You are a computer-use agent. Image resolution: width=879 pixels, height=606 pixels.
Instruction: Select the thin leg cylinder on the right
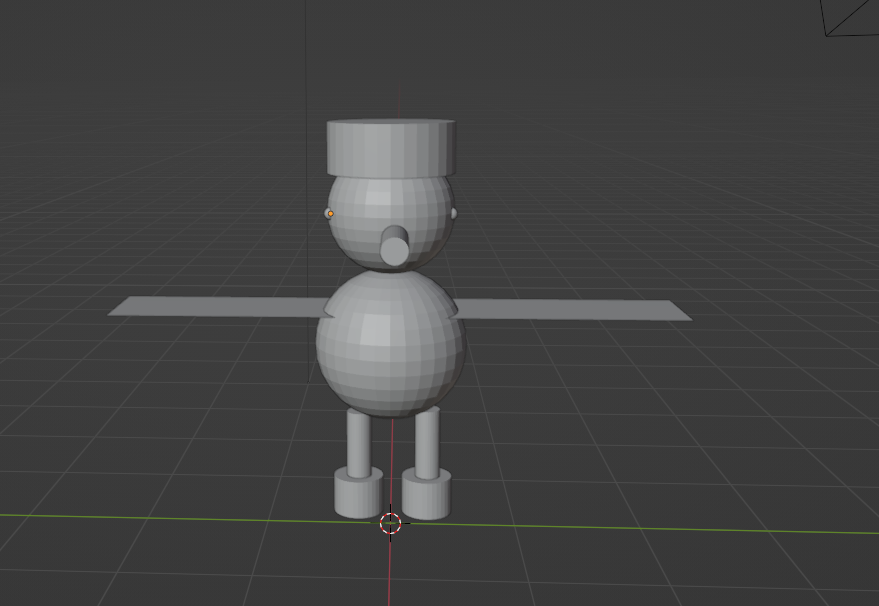(x=427, y=442)
